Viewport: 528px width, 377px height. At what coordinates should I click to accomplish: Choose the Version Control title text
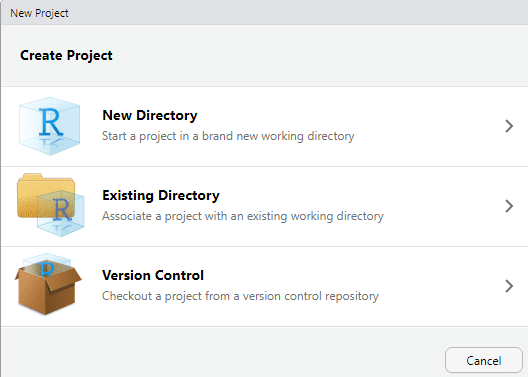tap(153, 275)
